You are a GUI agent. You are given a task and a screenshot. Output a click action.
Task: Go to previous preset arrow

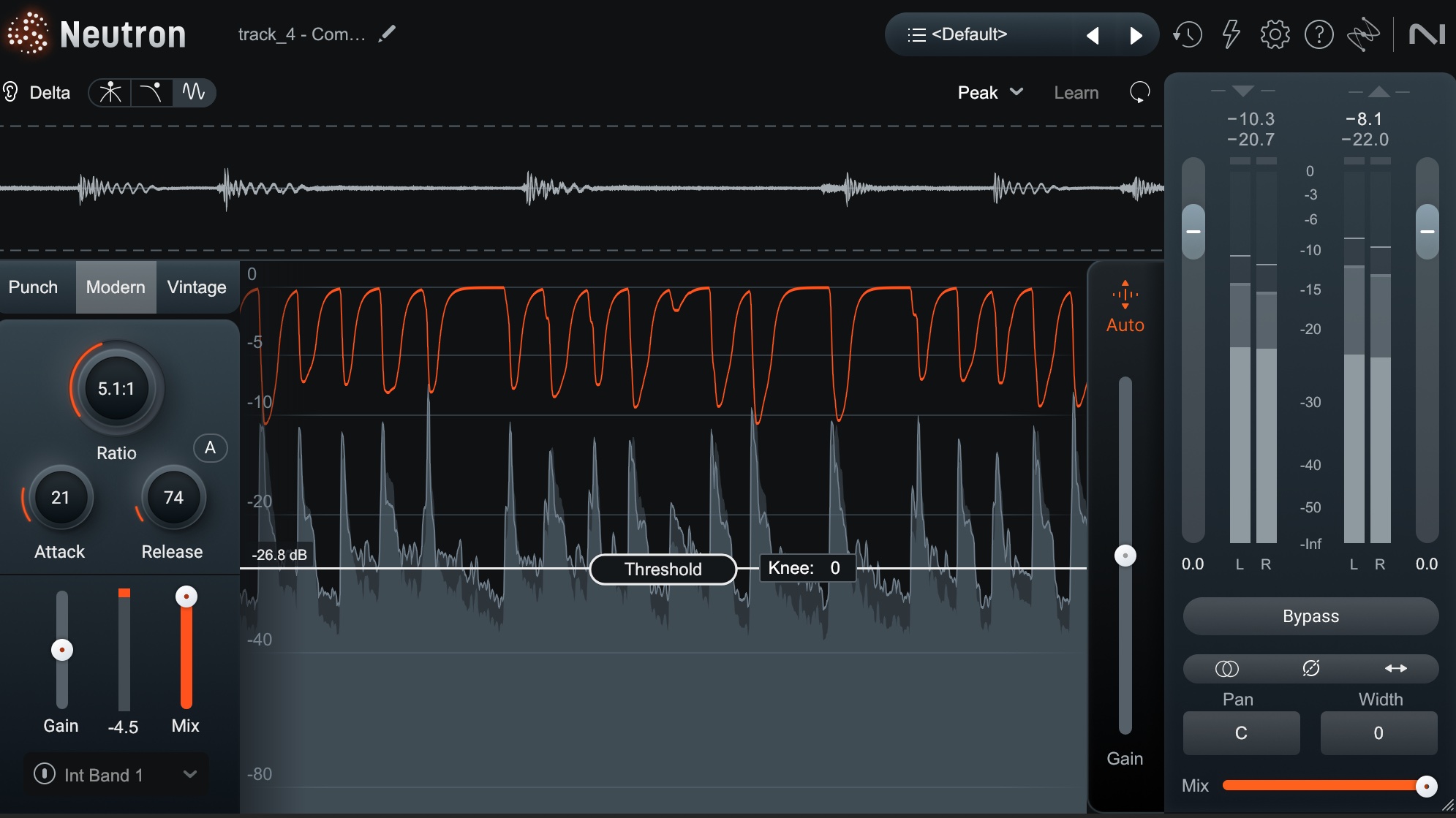pos(1093,35)
